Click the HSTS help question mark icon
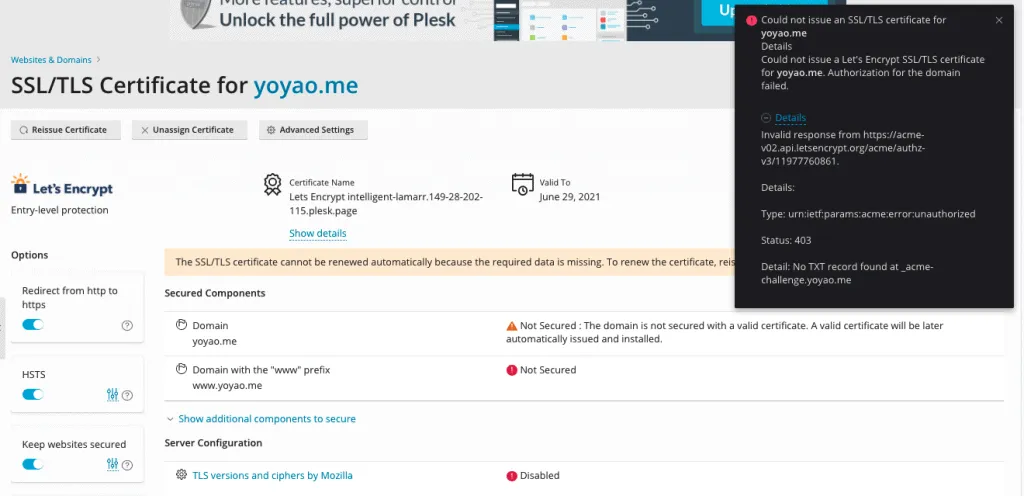 tap(127, 395)
